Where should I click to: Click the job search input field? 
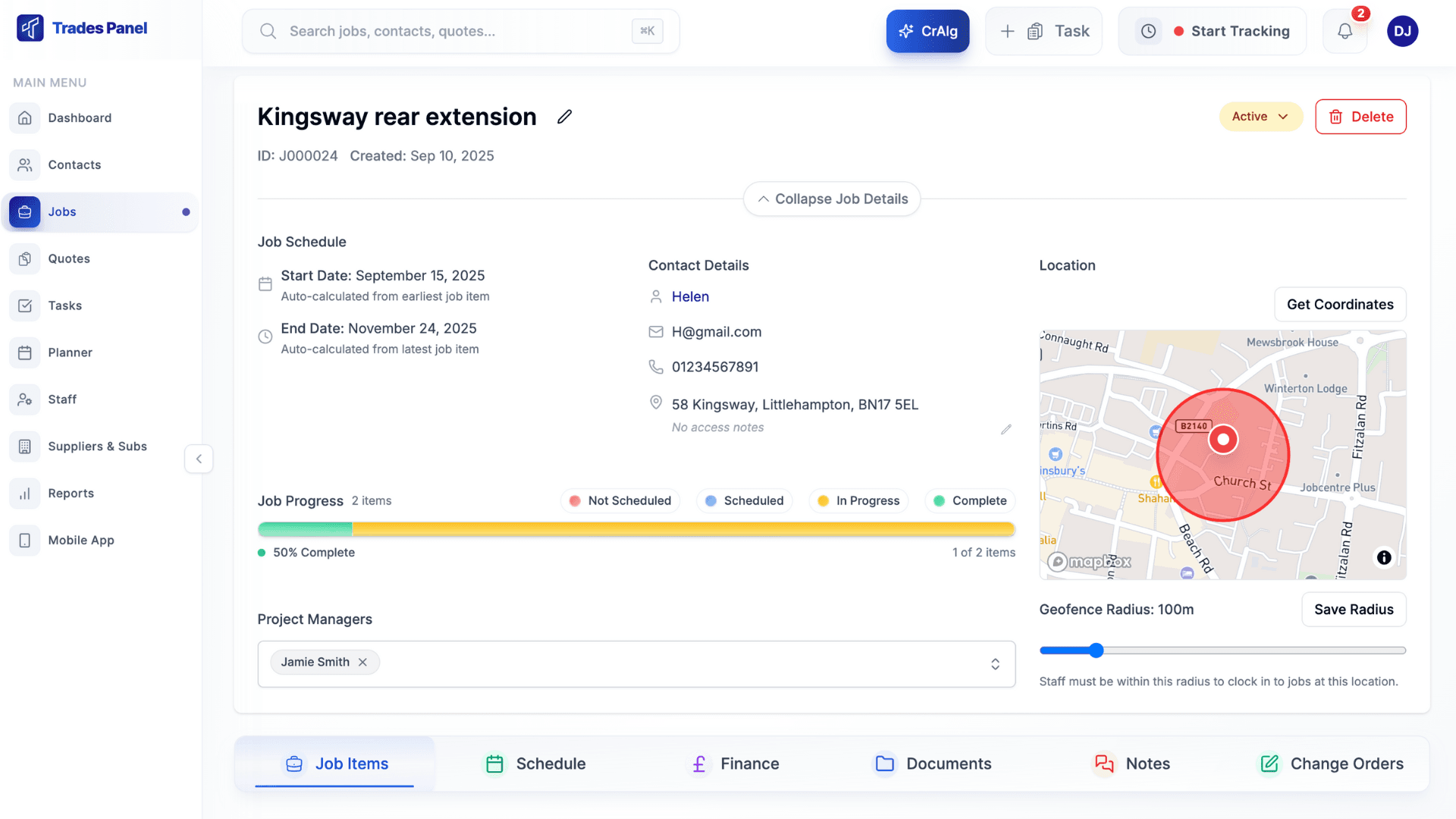point(455,31)
